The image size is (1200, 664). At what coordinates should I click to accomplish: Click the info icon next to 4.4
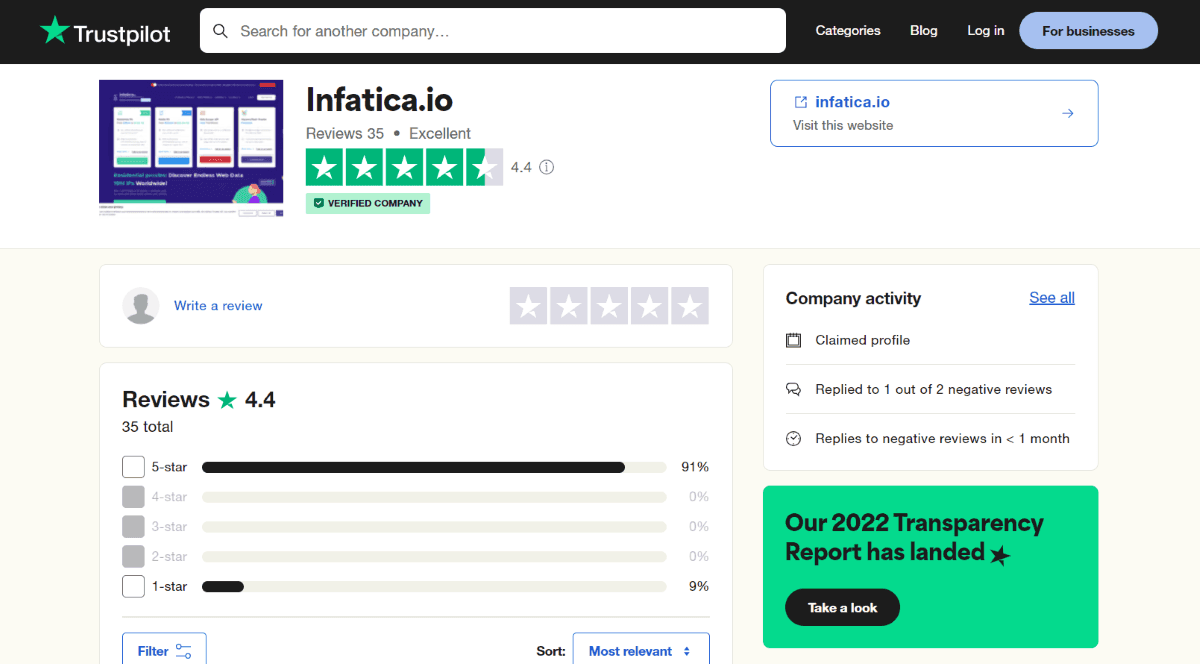(x=546, y=167)
